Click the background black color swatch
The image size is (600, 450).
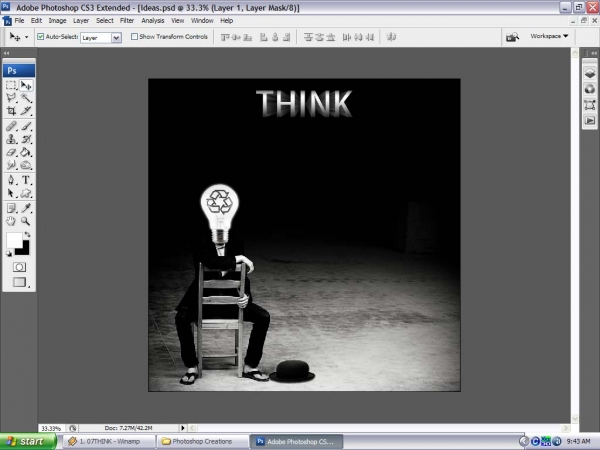point(24,249)
